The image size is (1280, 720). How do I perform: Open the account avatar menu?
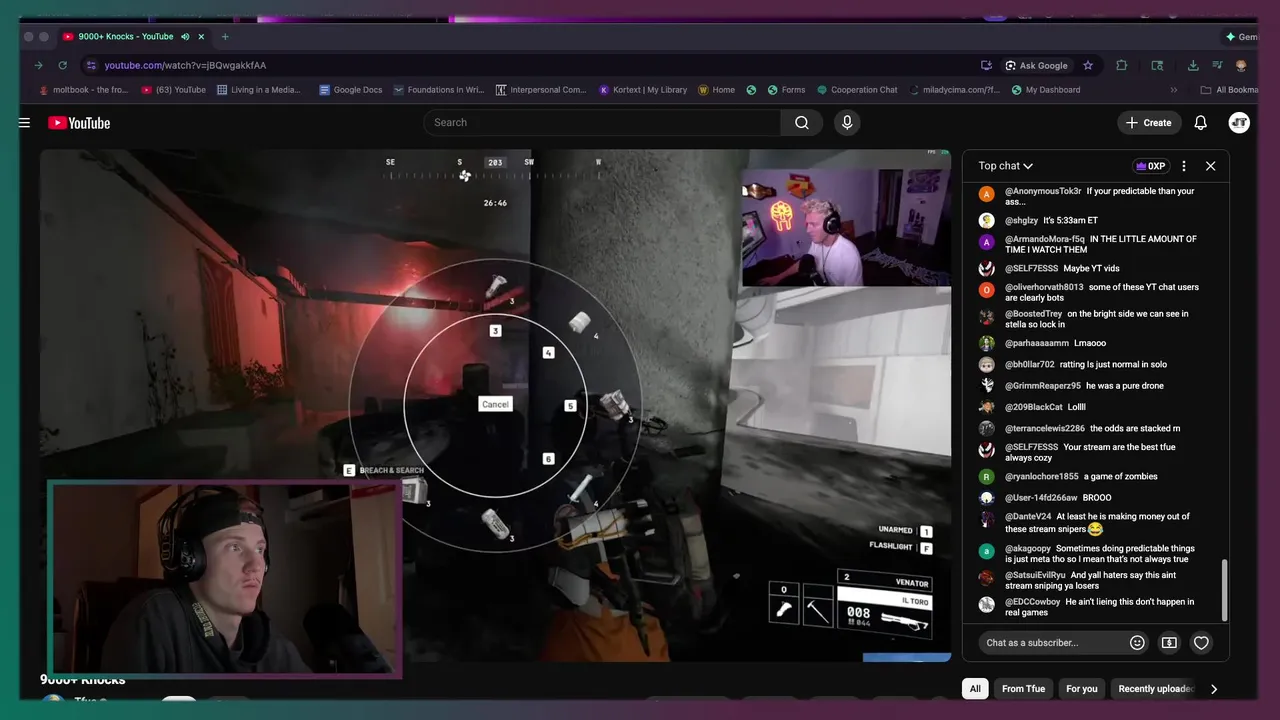click(1239, 123)
